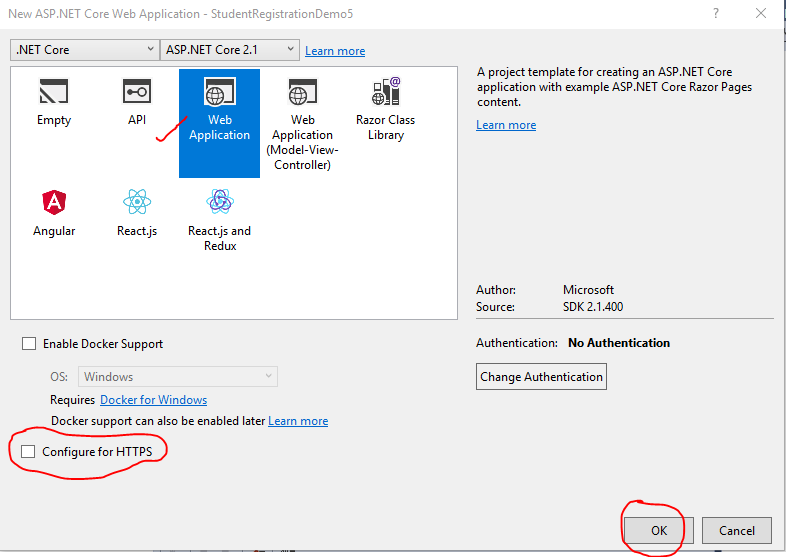786x557 pixels.
Task: Click the dialog title StudentRegistrationDemo5 text
Action: tap(282, 14)
